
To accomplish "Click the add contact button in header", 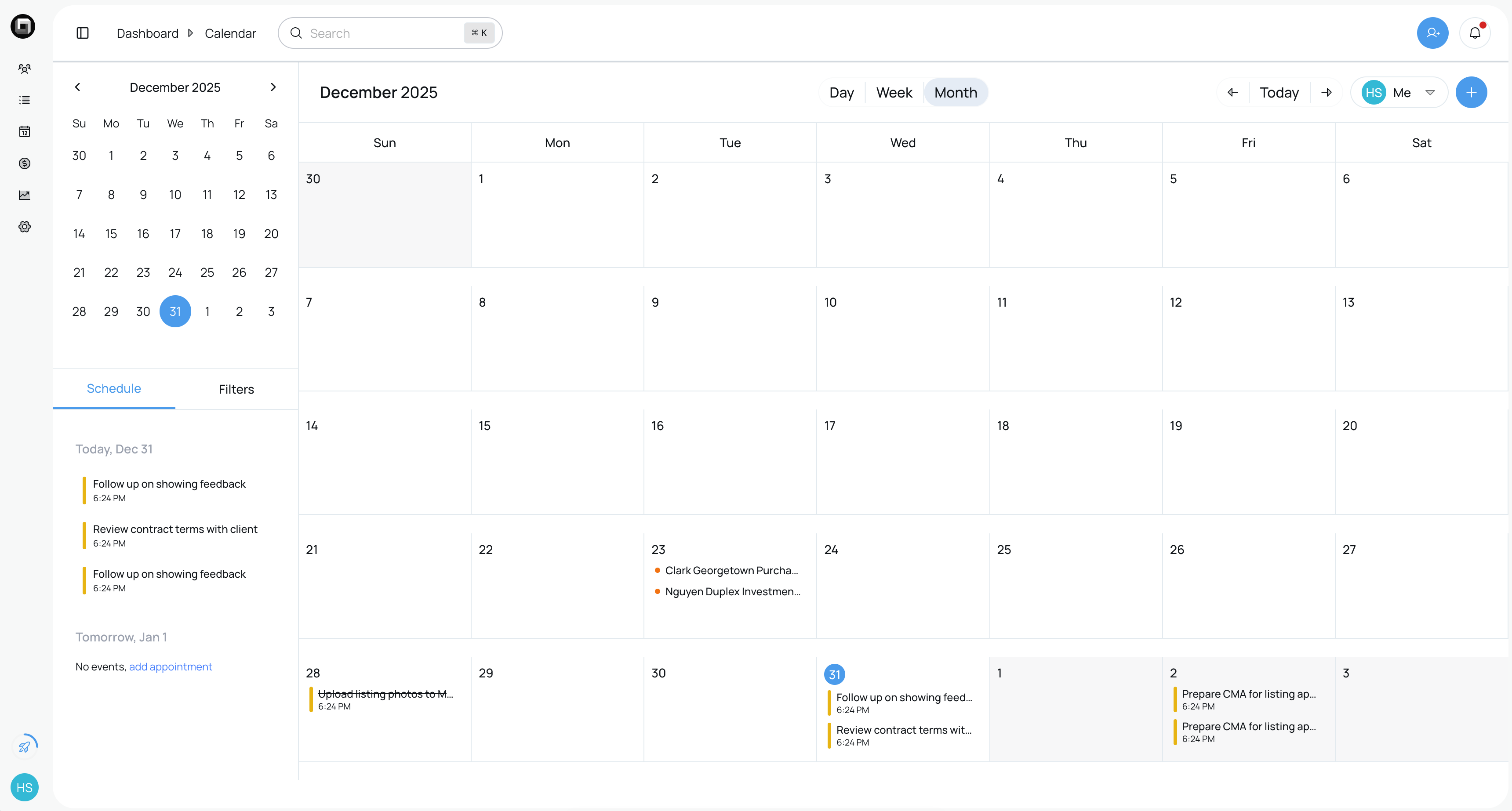I will click(x=1432, y=33).
